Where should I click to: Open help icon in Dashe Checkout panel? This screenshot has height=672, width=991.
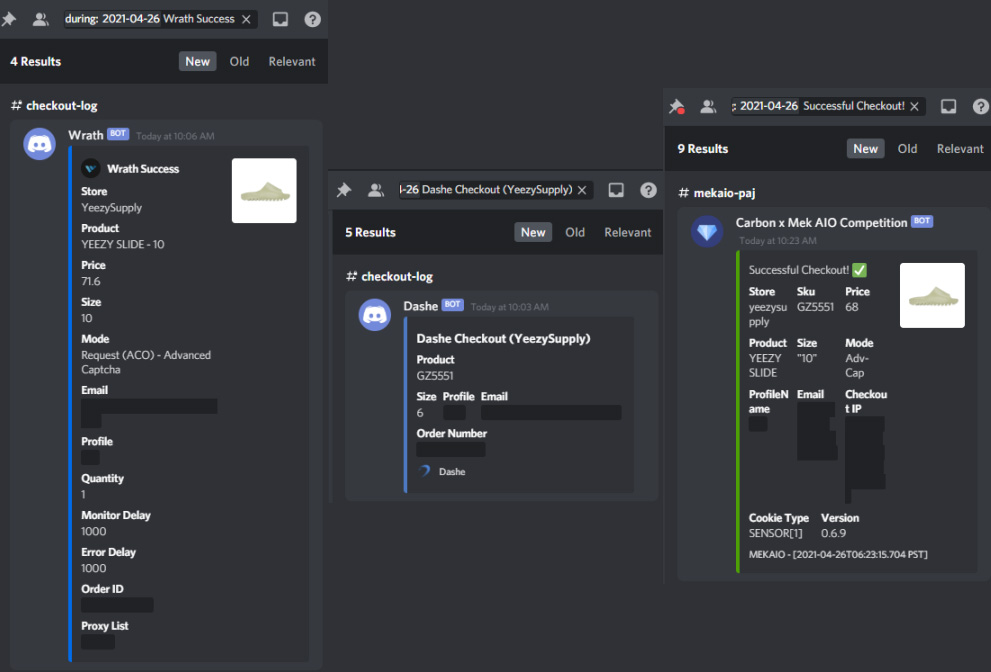tap(648, 190)
